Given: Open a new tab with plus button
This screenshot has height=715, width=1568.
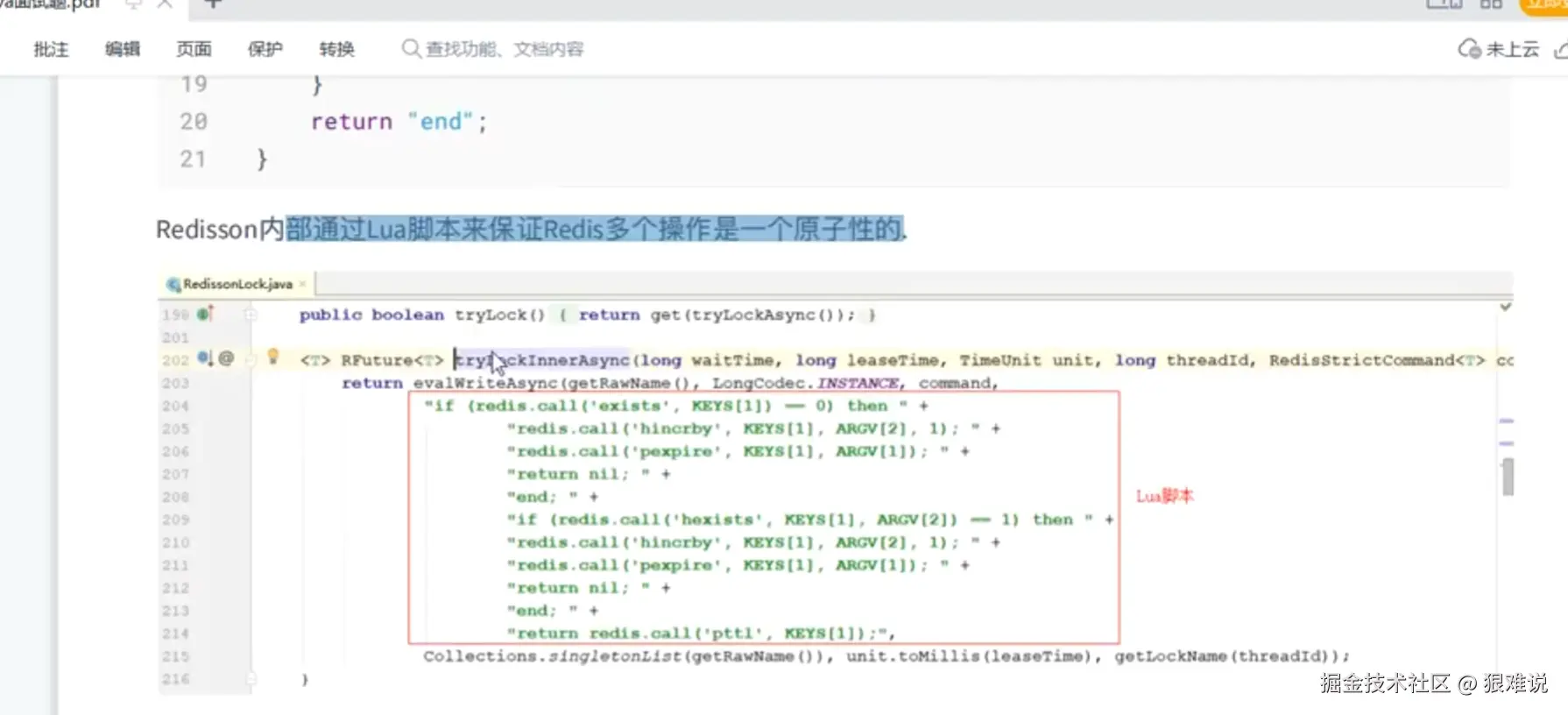Looking at the screenshot, I should coord(214,4).
